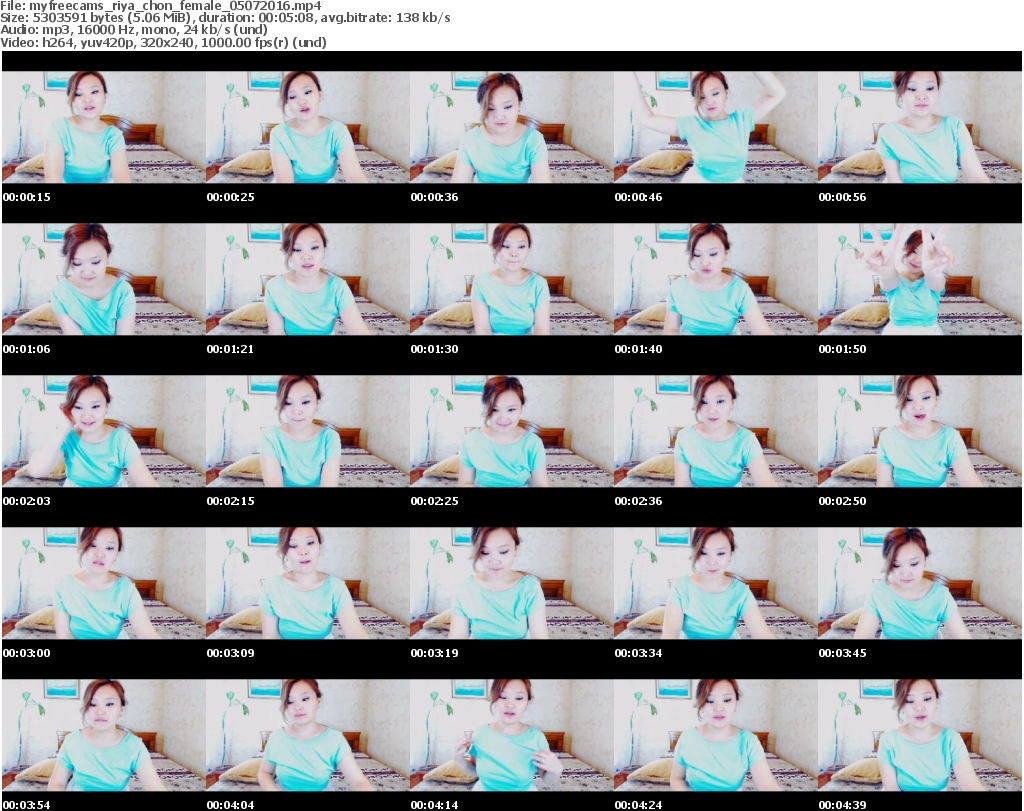The image size is (1024, 811).
Task: Pick the thumbnail frame at 00:03:34
Action: (716, 583)
